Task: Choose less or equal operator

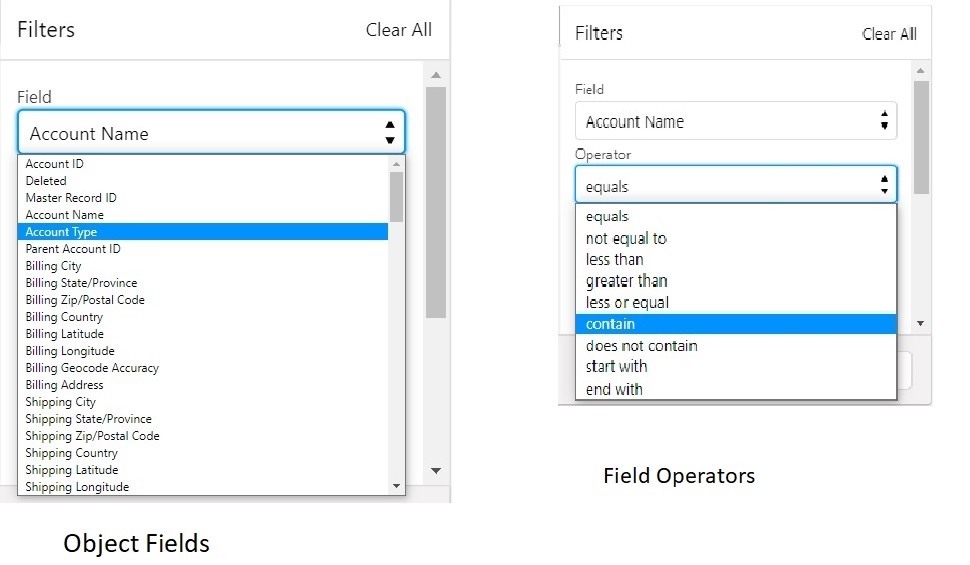Action: click(x=736, y=303)
